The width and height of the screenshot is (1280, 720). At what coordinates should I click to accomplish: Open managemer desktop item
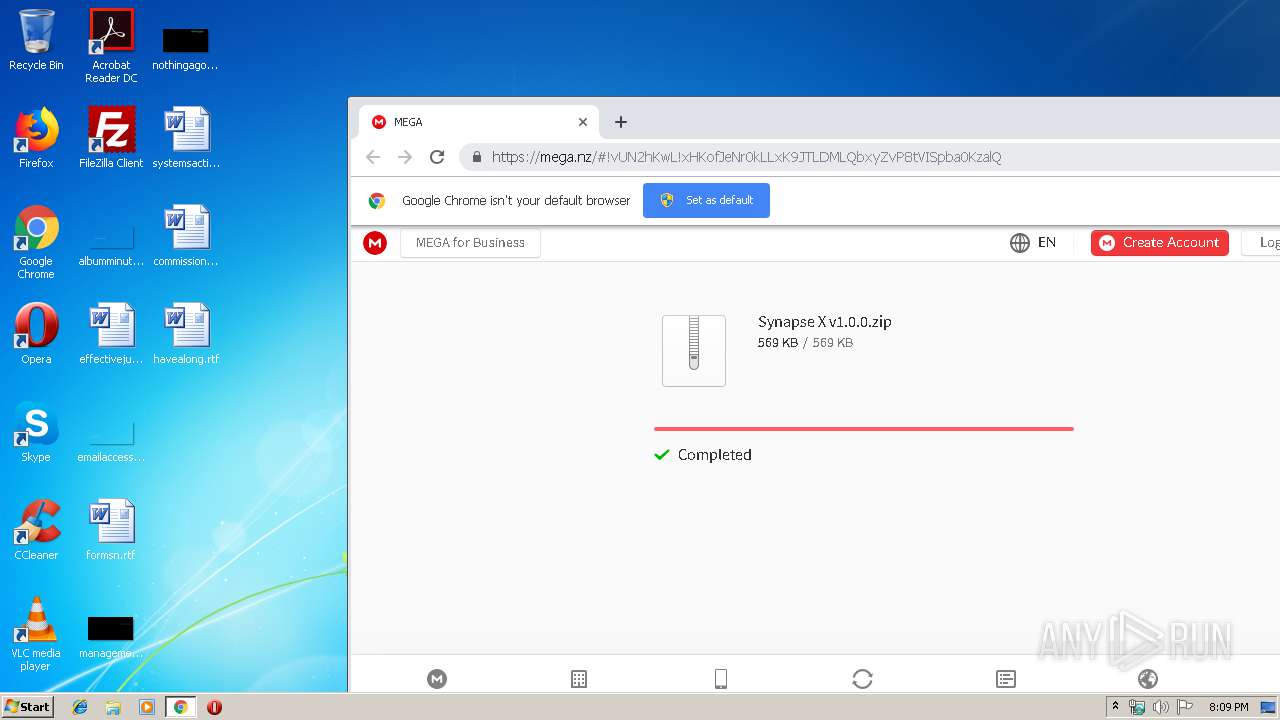pos(111,636)
